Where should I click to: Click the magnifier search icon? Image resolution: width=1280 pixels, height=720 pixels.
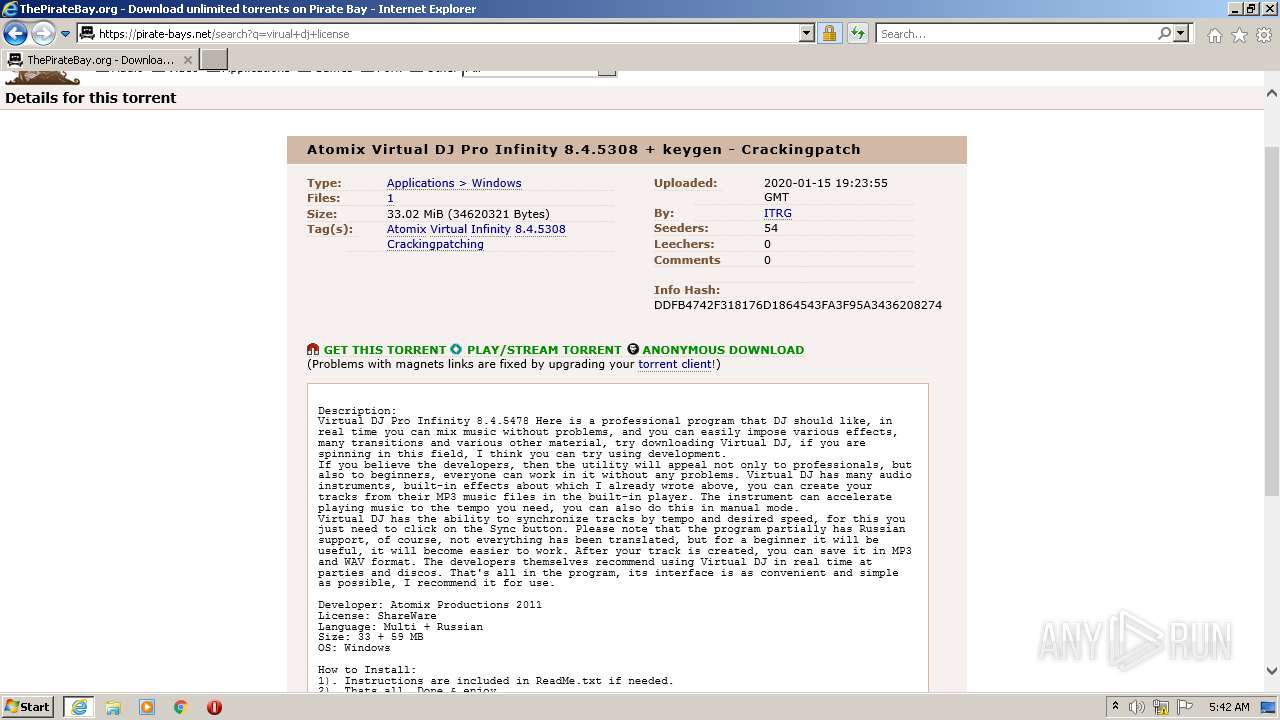point(1164,33)
